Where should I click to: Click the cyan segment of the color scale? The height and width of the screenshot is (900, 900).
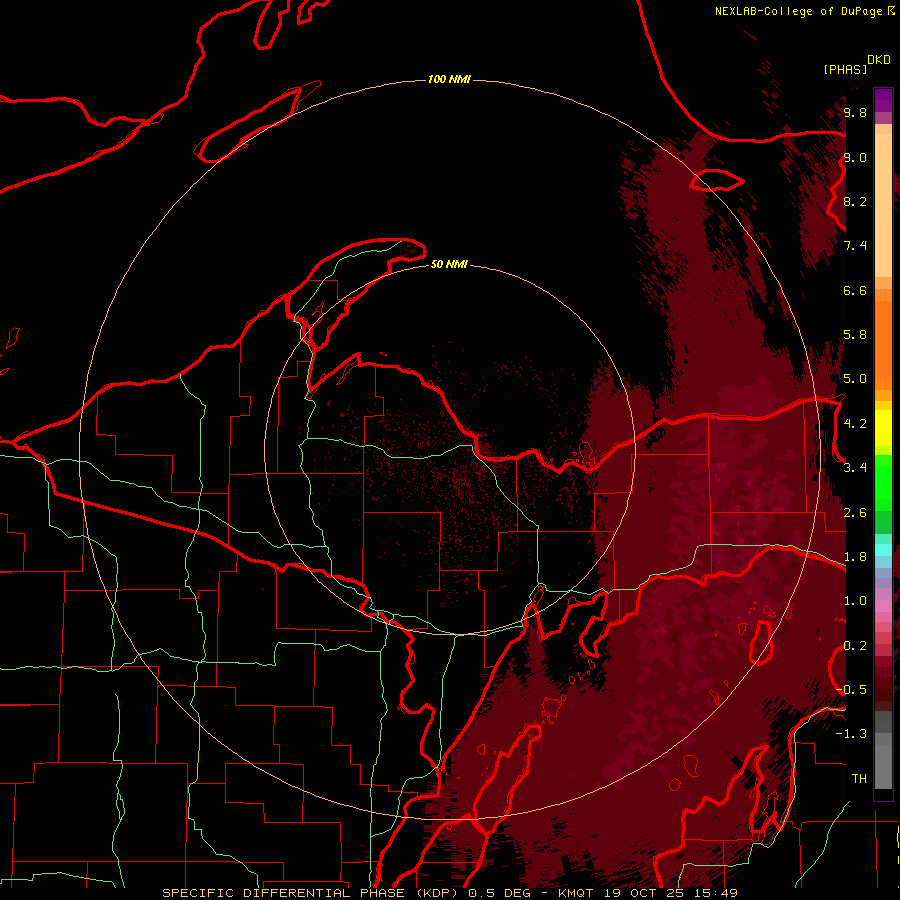pyautogui.click(x=883, y=550)
